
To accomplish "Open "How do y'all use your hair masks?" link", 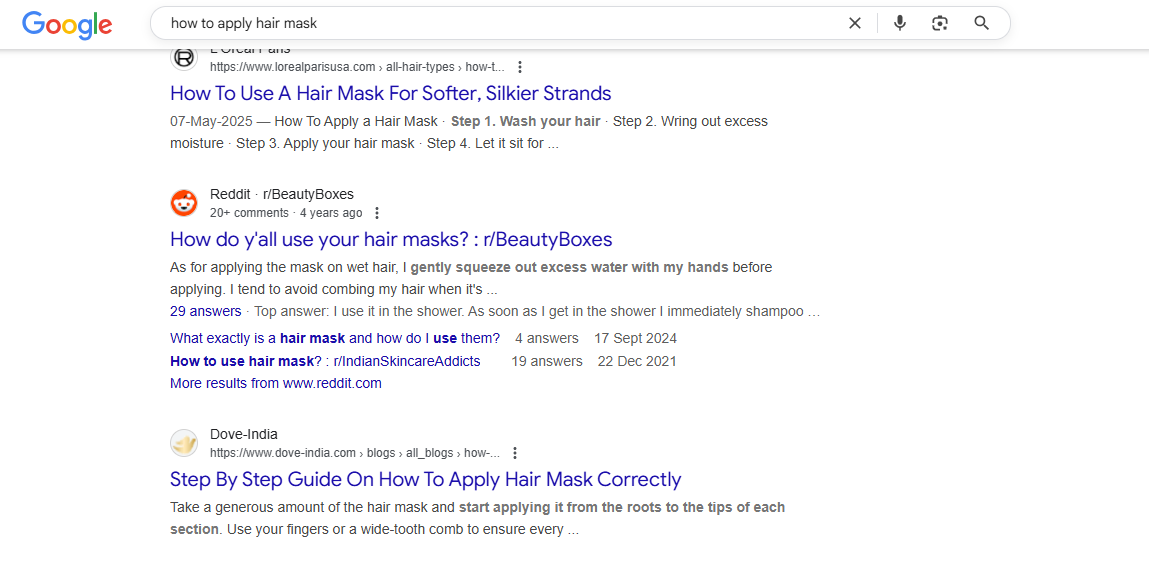I will [x=391, y=240].
